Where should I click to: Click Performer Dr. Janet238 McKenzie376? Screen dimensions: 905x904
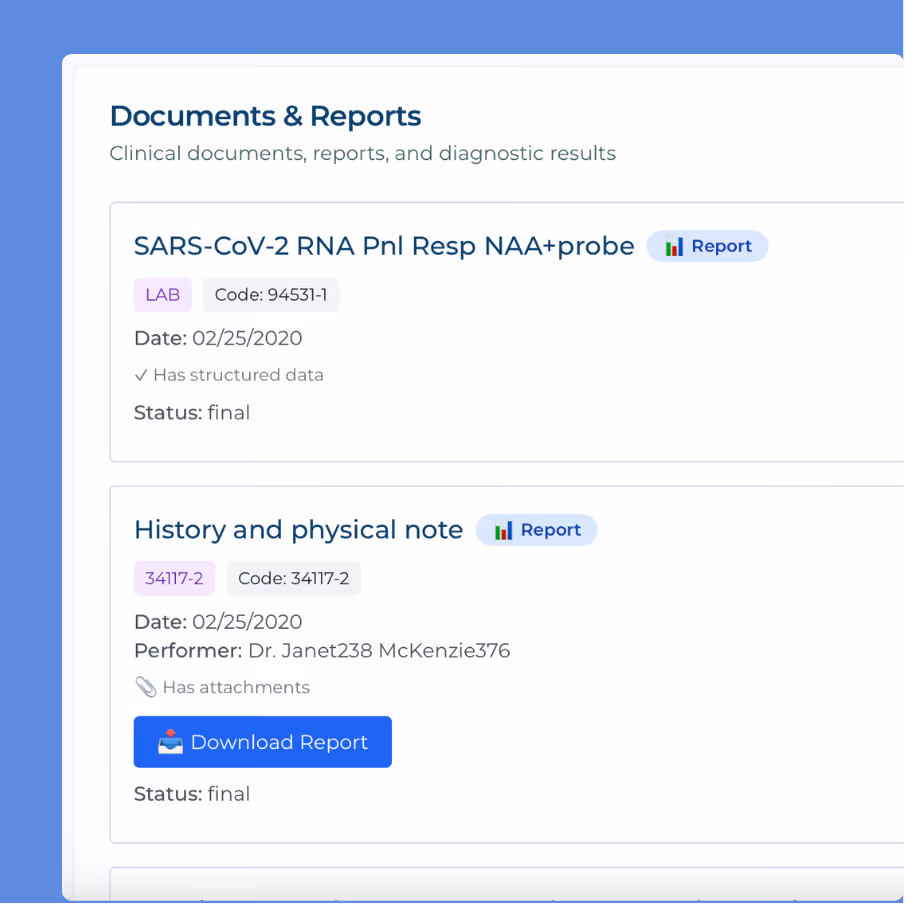coord(322,651)
